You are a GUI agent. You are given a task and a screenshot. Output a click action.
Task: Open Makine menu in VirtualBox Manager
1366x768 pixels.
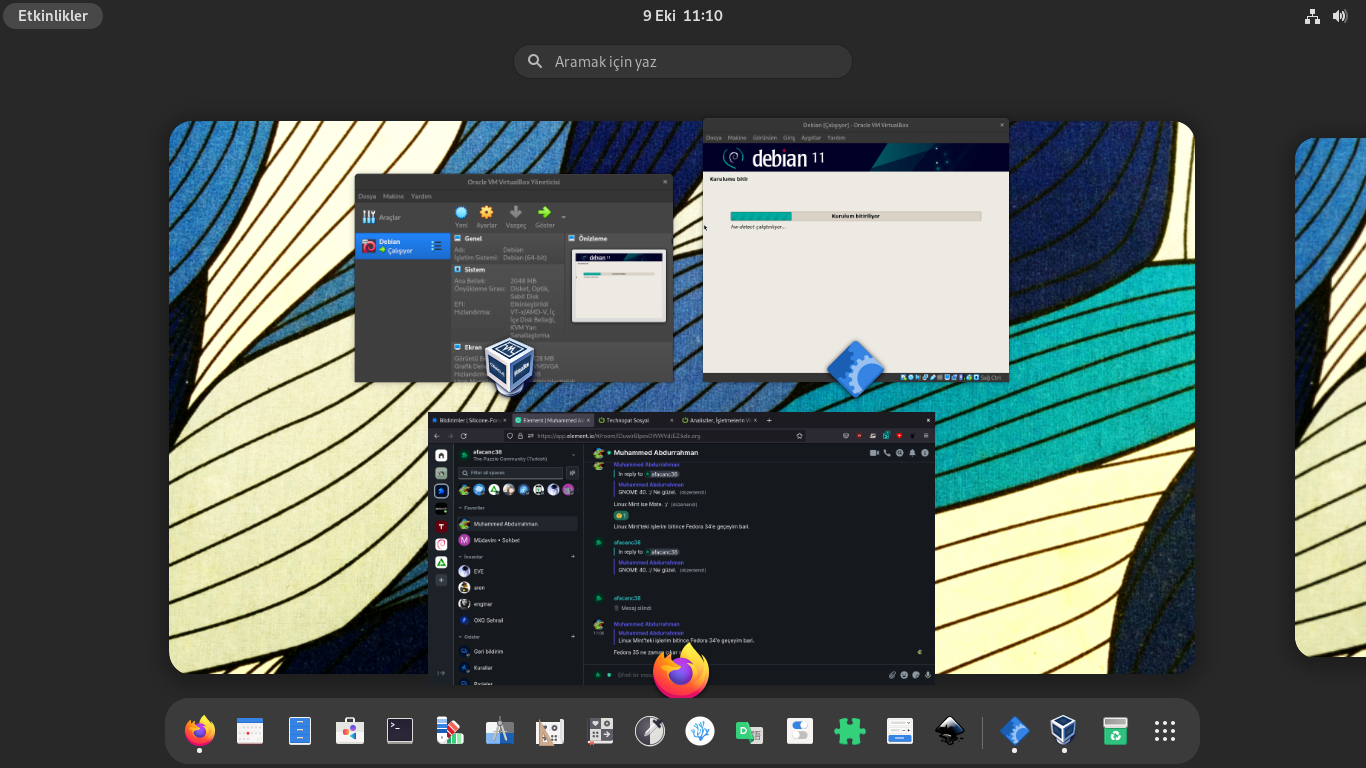point(394,196)
